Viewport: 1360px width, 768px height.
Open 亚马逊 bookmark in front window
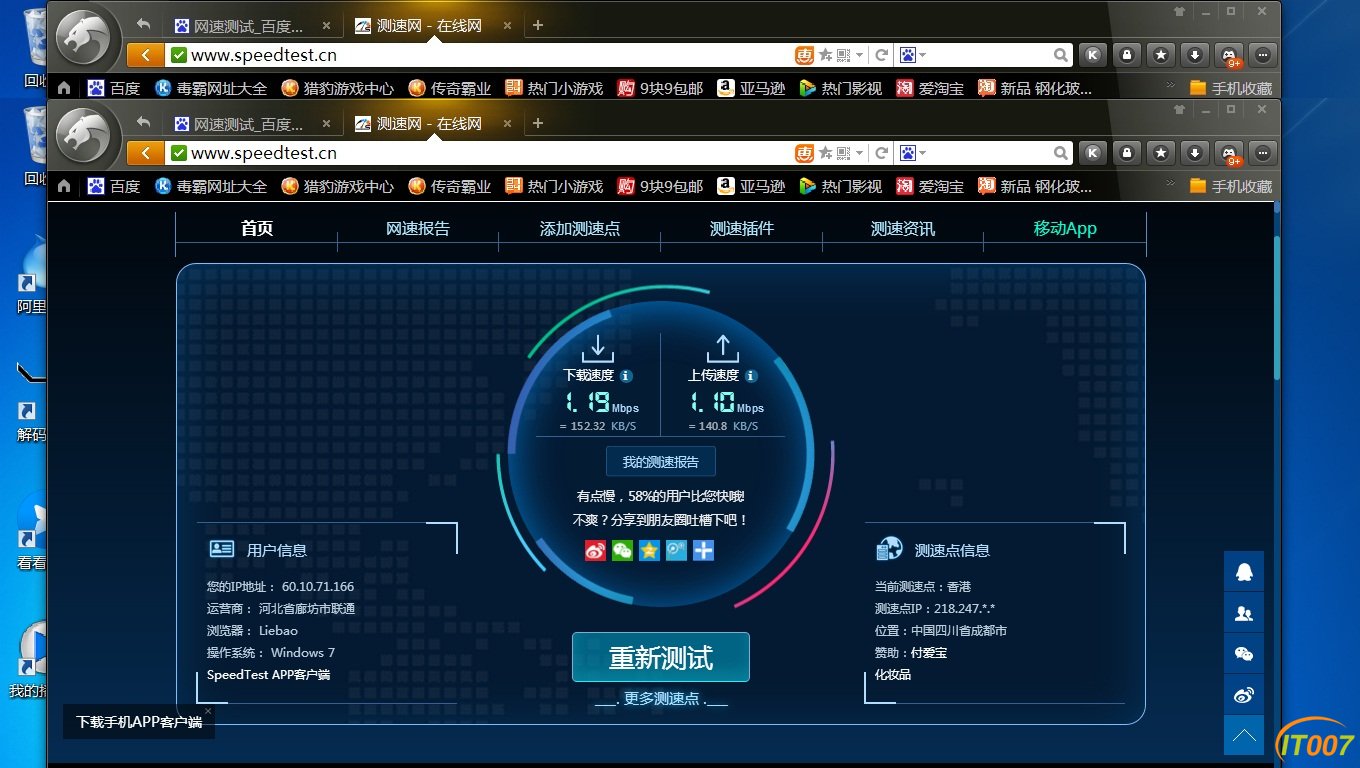pyautogui.click(x=752, y=186)
